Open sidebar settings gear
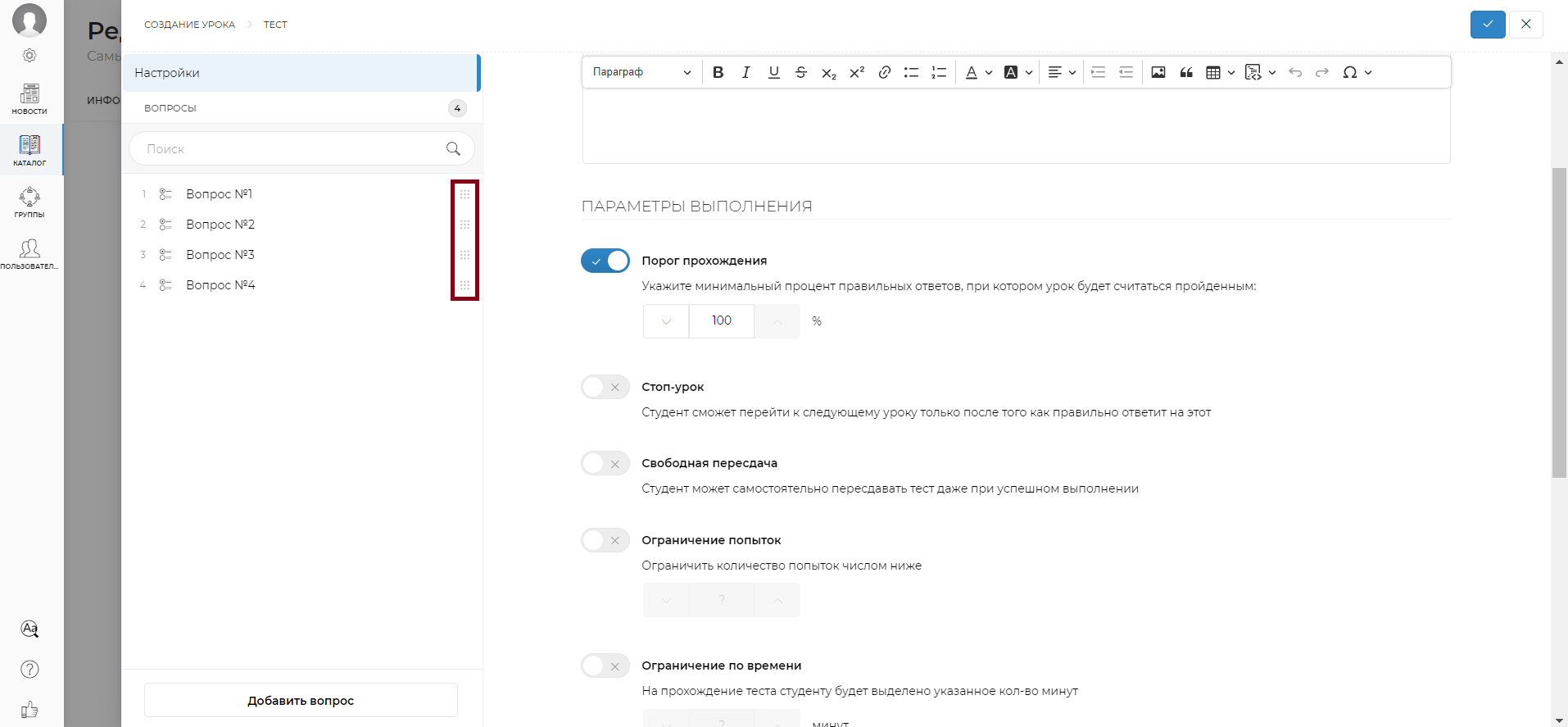1568x727 pixels. click(x=29, y=55)
